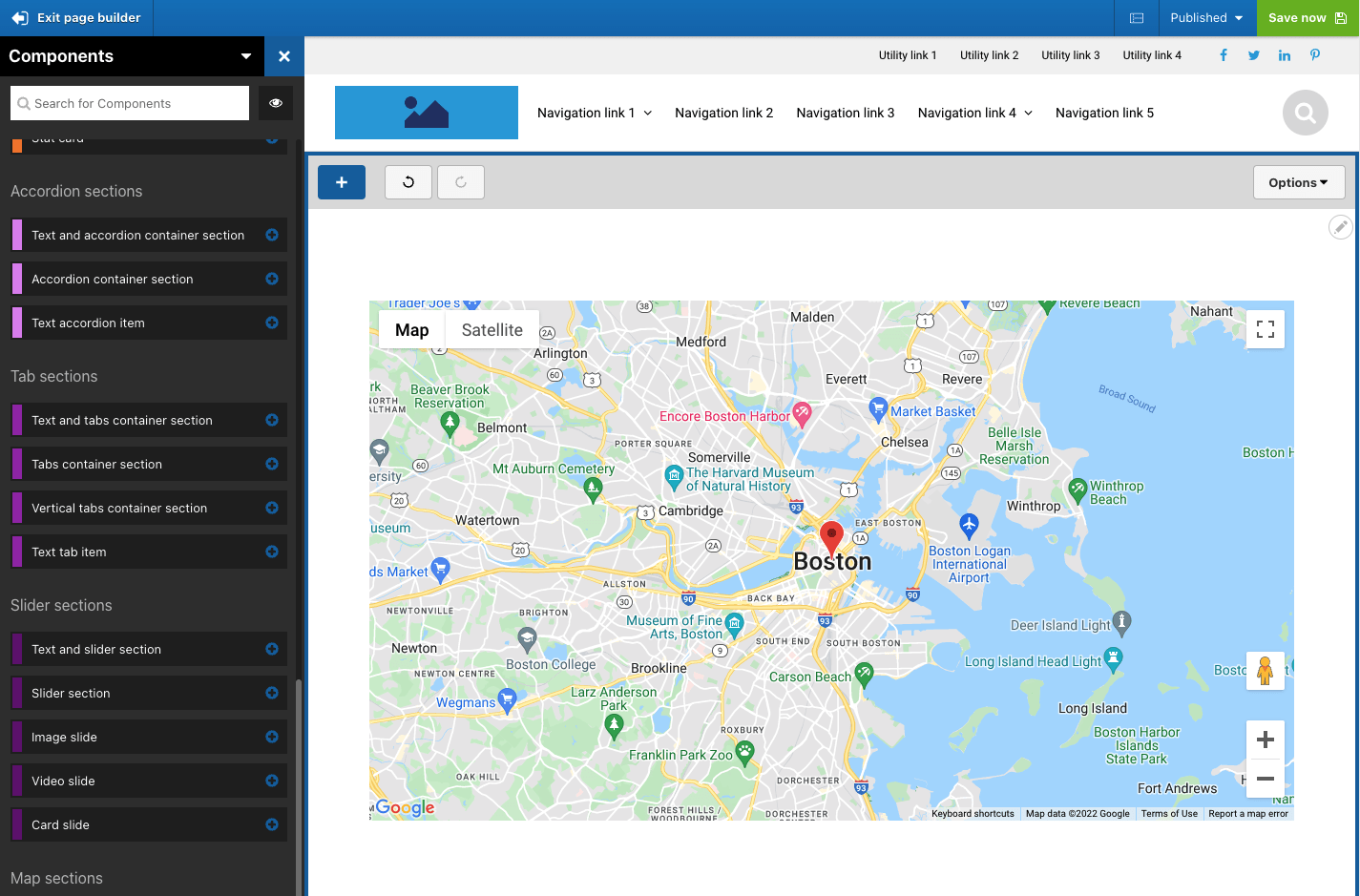Add Tabs container section with plus icon
The width and height of the screenshot is (1360, 896).
[272, 464]
